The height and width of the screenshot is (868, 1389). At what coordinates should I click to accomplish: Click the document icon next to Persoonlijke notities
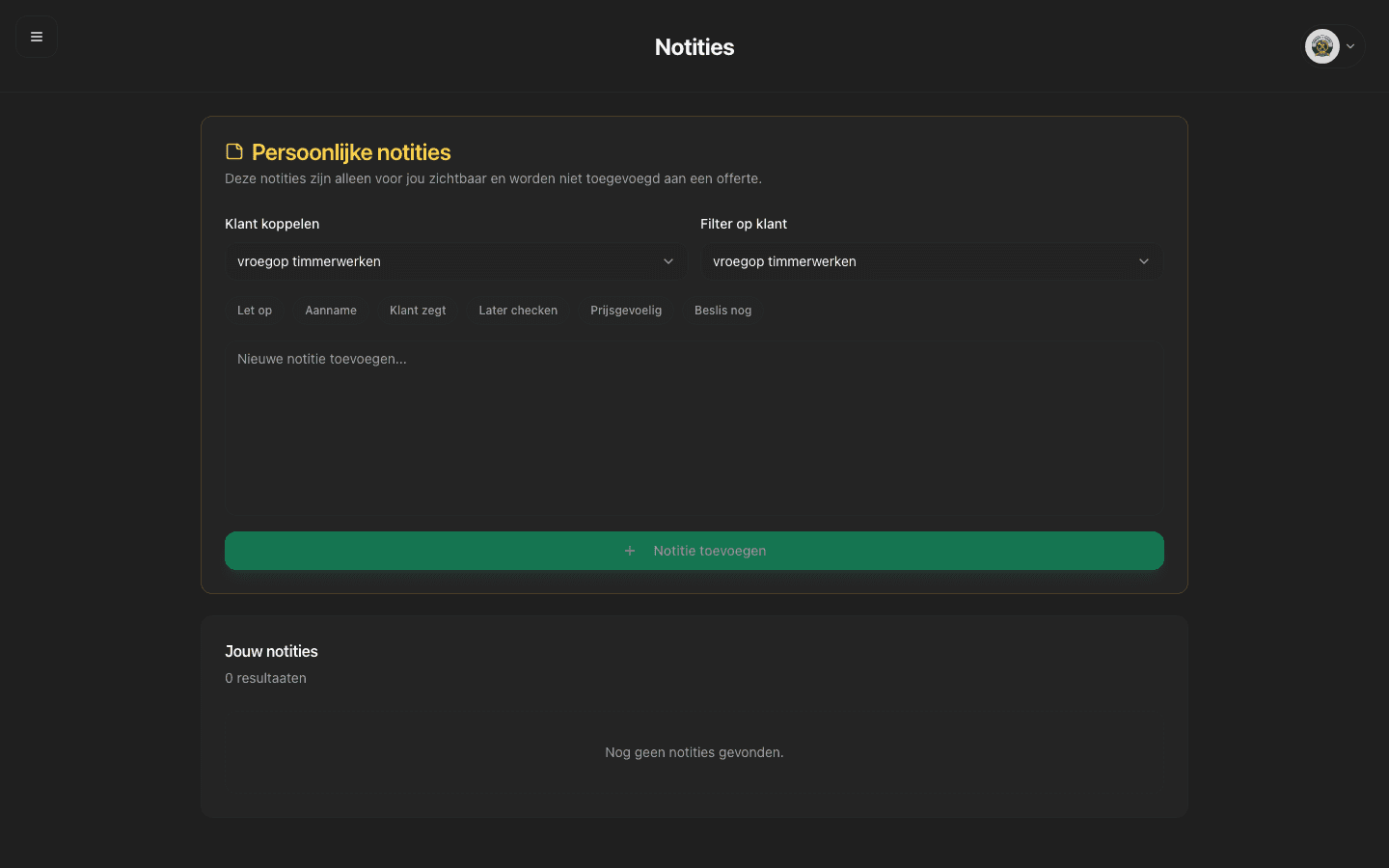233,151
